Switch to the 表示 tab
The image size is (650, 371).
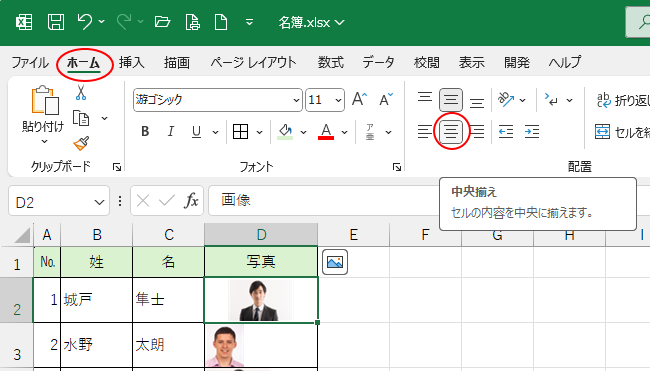tap(471, 63)
